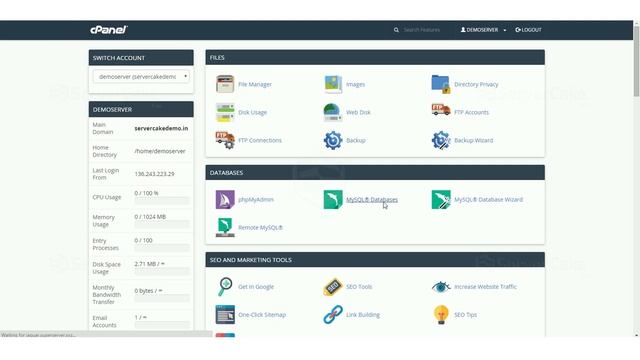Viewport: 640px width, 360px height.
Task: Open the Web Disk icon
Action: [333, 112]
